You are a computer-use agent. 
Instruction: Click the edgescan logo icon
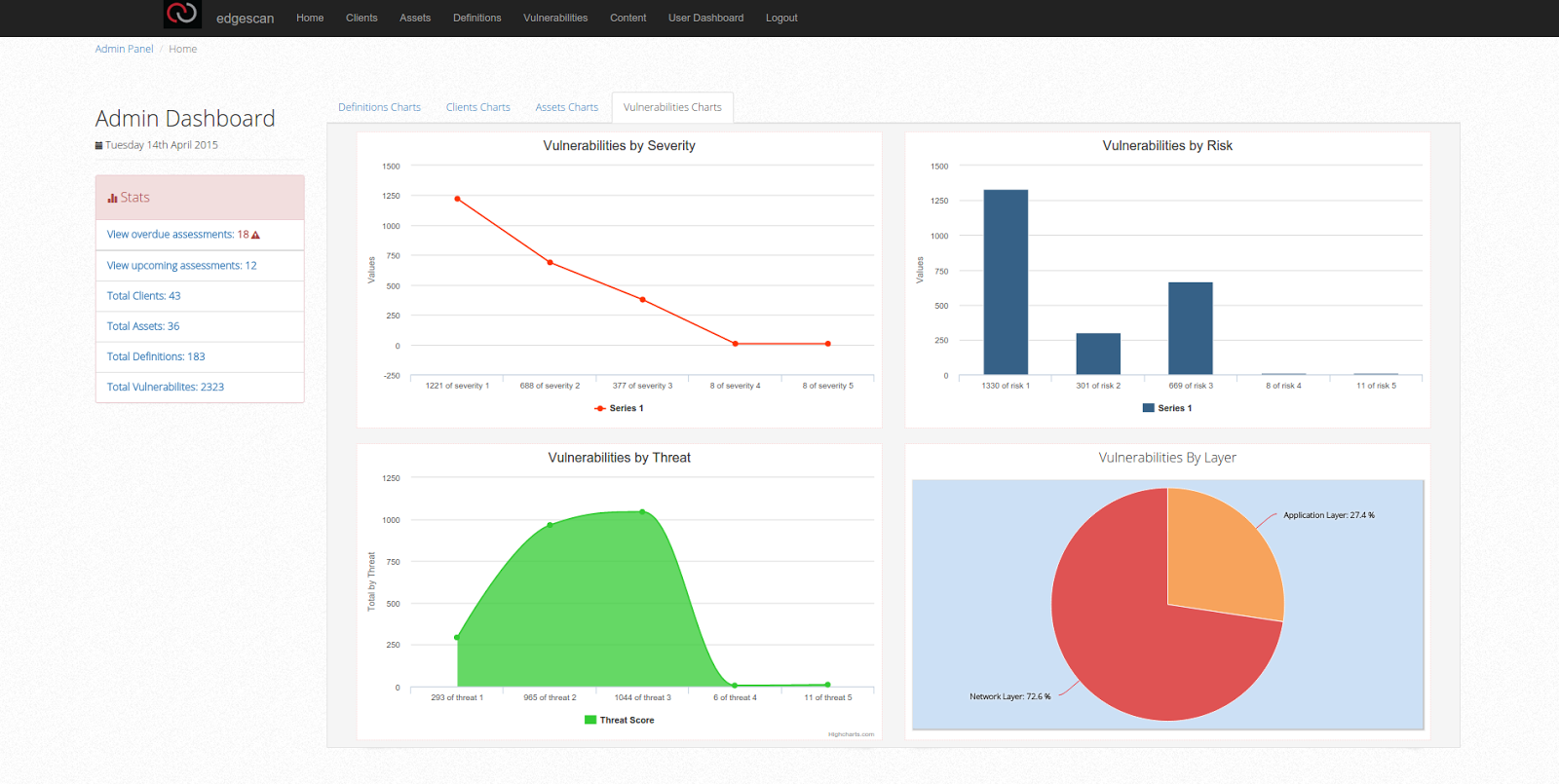click(182, 14)
